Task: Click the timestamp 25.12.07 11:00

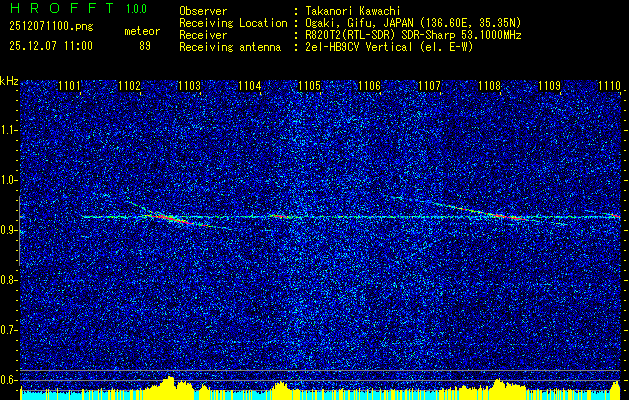Action: click(x=51, y=46)
